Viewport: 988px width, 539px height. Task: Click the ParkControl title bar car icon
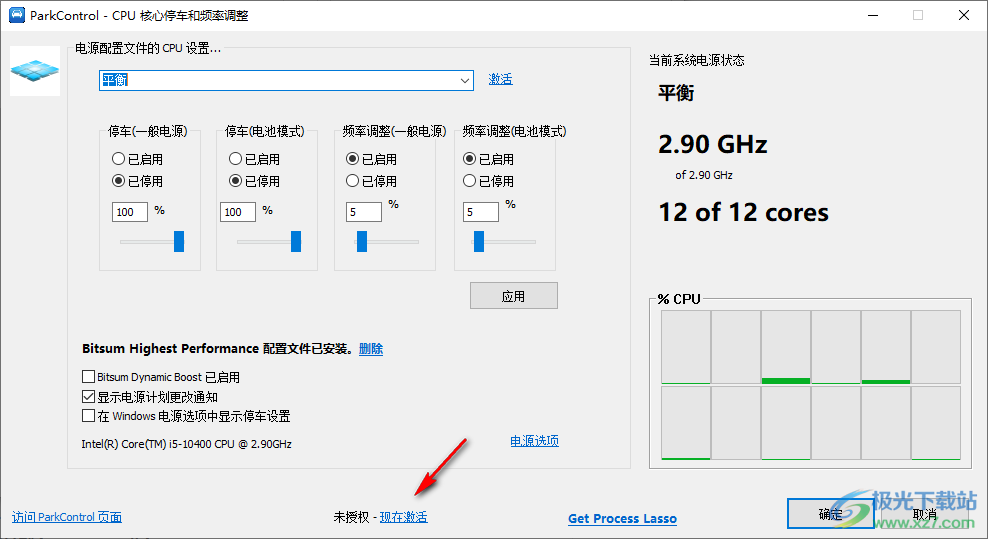click(x=16, y=15)
